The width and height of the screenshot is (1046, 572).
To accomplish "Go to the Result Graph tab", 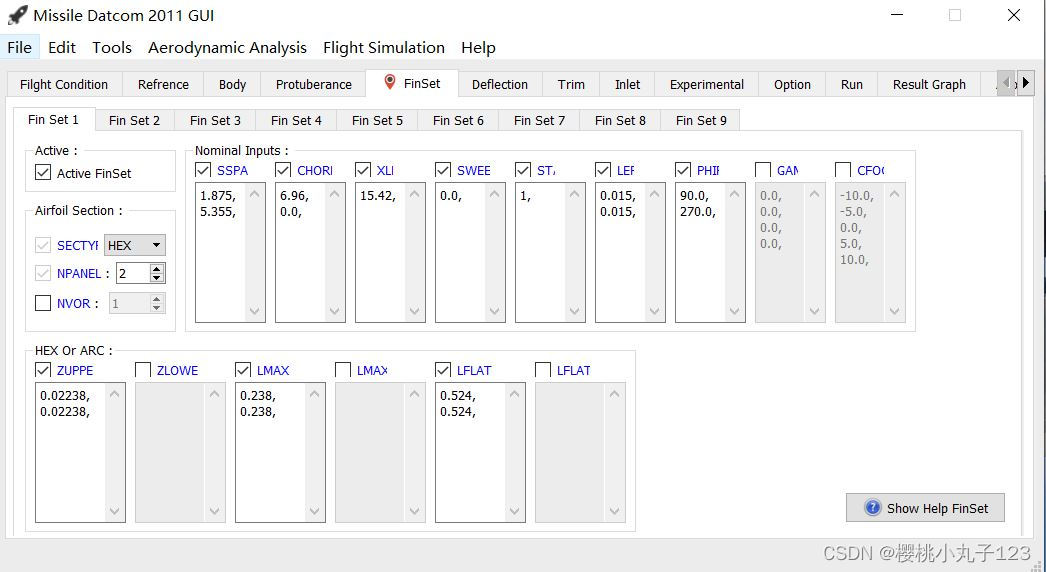I will click(x=929, y=85).
